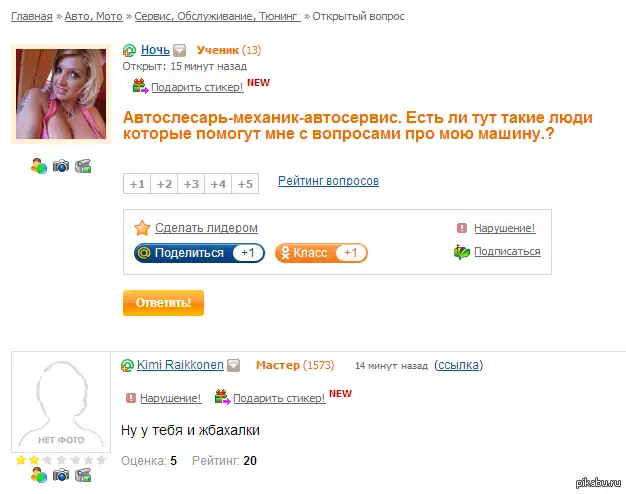Rate the question with +5
Image resolution: width=626 pixels, height=494 pixels.
(x=245, y=184)
